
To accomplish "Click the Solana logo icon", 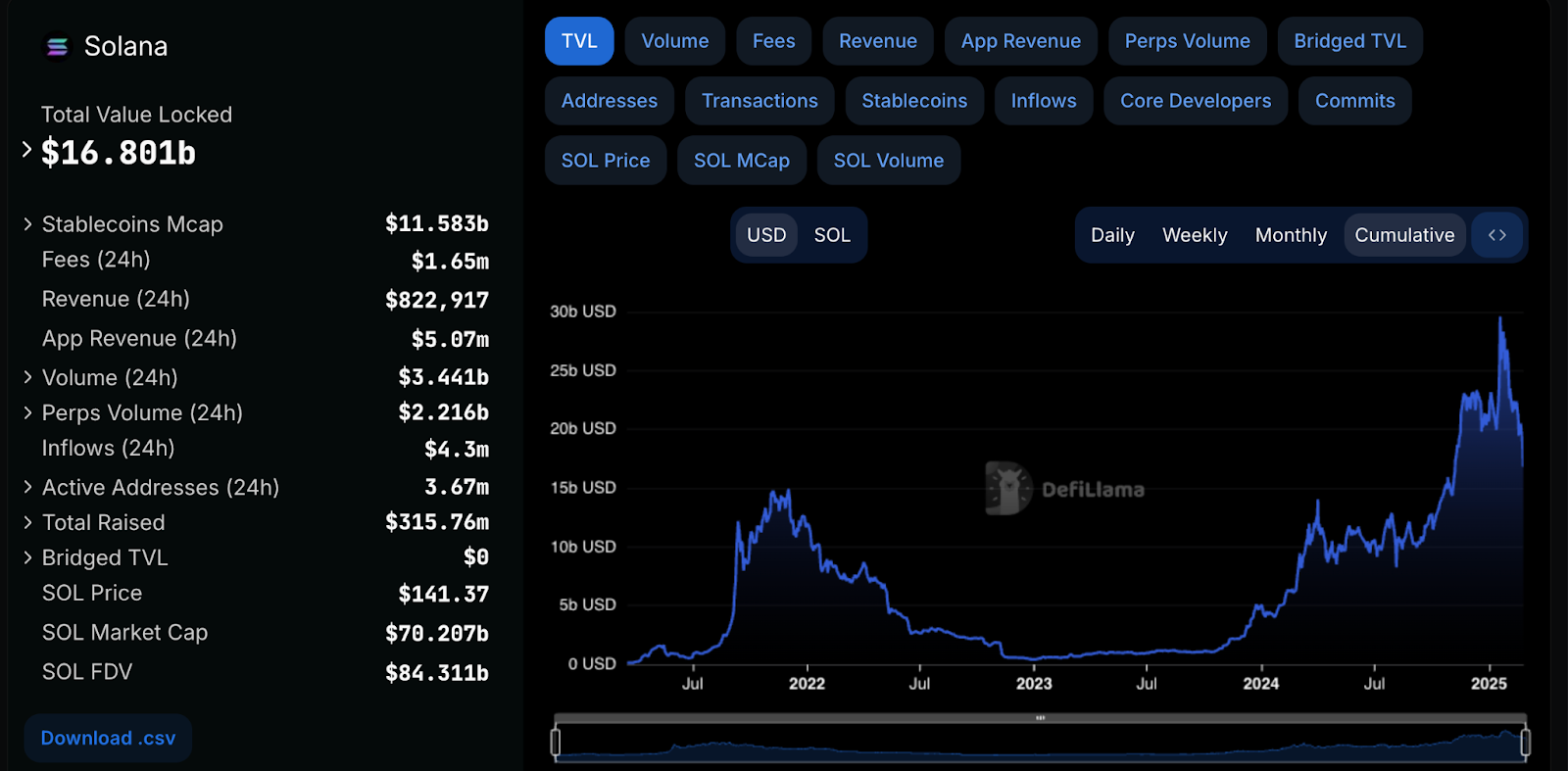I will click(58, 46).
